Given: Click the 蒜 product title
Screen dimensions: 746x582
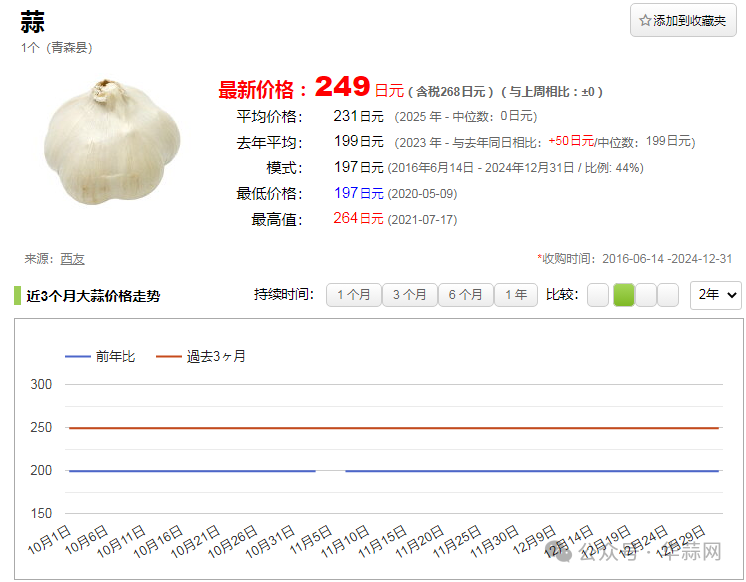Looking at the screenshot, I should (32, 21).
